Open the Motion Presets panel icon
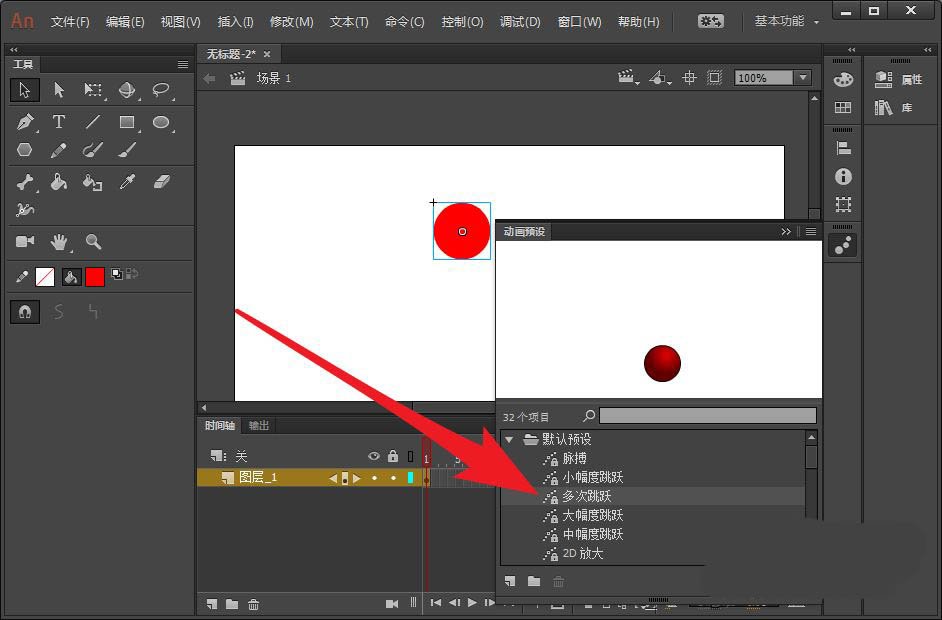Screen dimensions: 942x620 (843, 245)
